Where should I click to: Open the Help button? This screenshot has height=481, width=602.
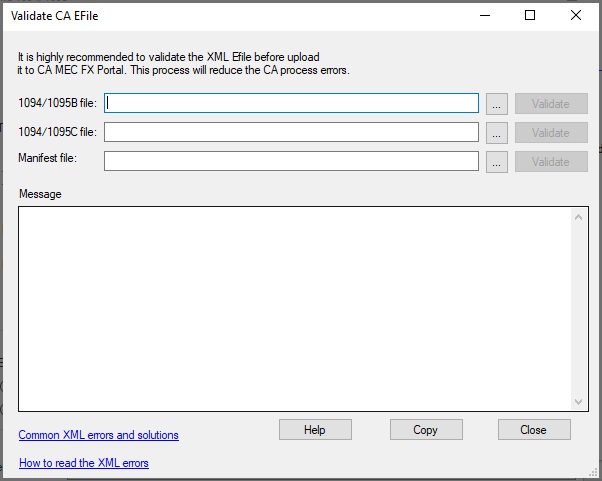pos(315,430)
